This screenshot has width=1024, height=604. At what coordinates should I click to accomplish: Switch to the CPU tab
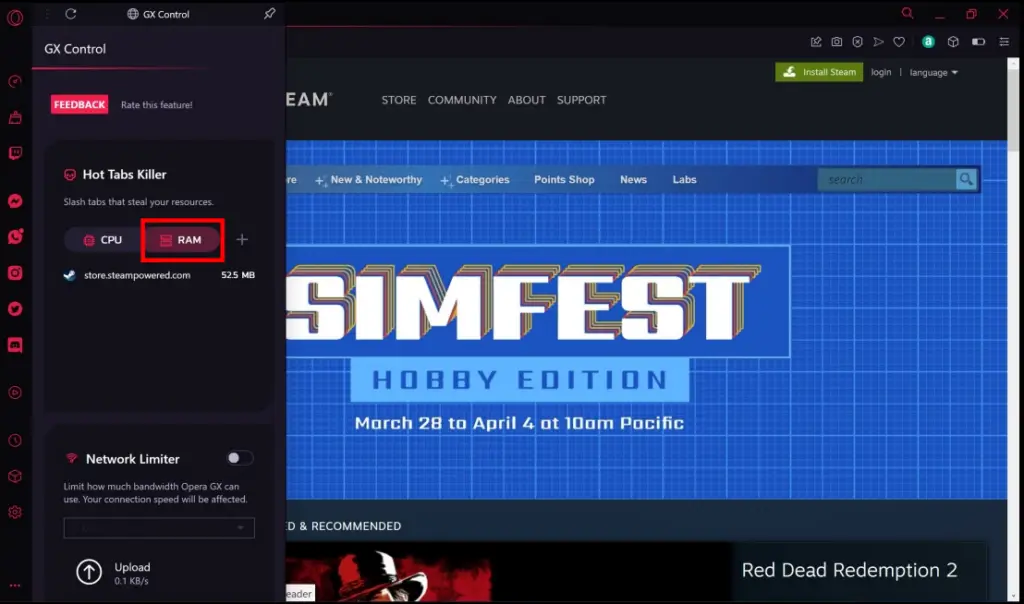click(x=103, y=240)
